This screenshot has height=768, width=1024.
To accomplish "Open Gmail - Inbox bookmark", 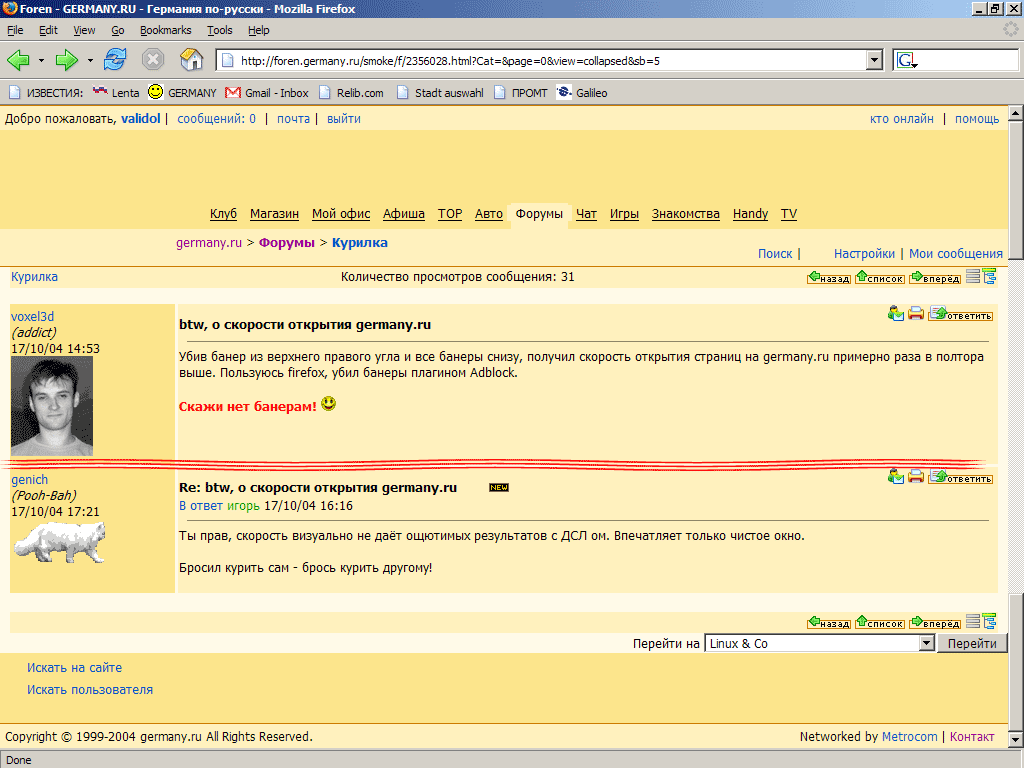I will (266, 93).
